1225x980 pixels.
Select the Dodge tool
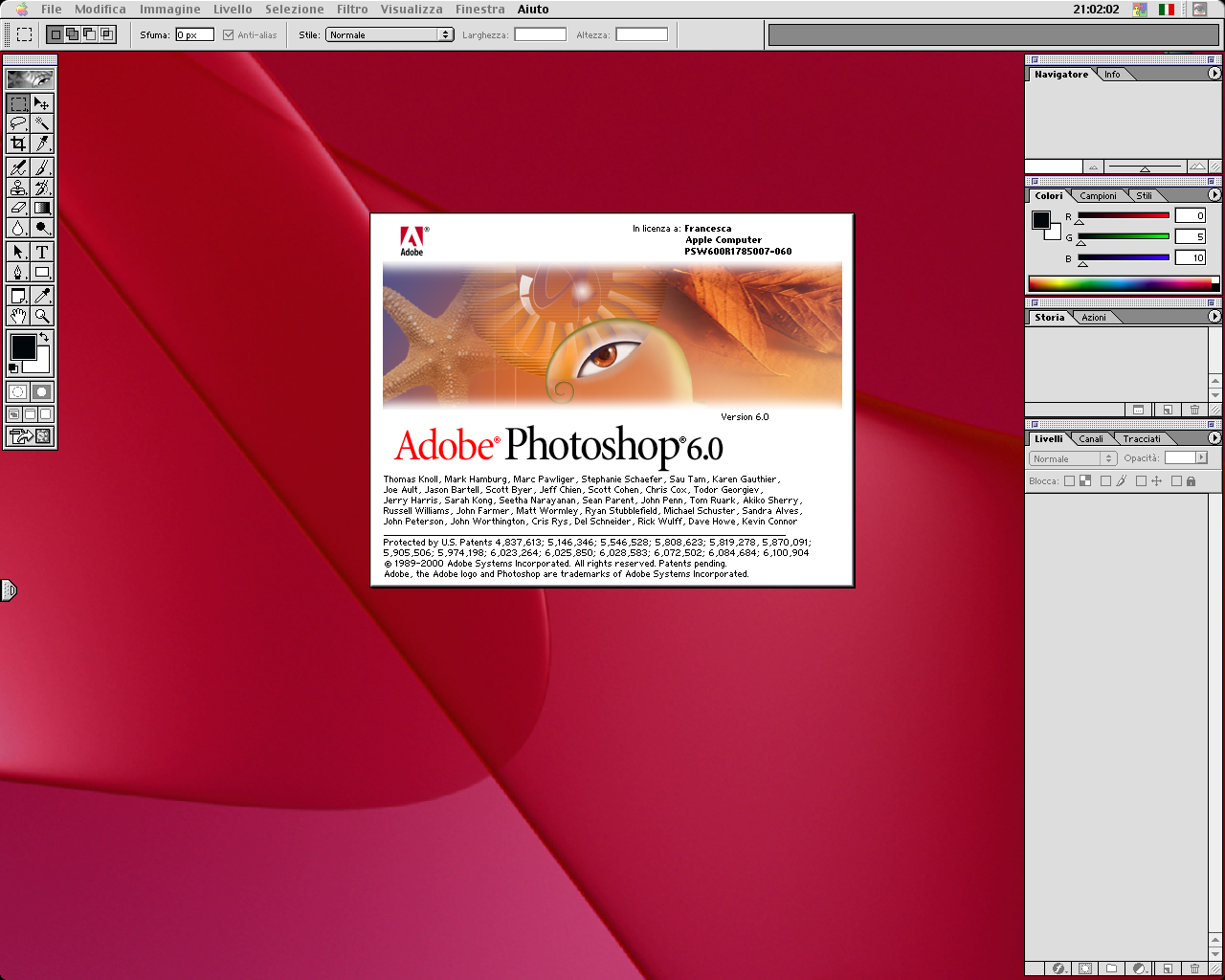click(42, 228)
